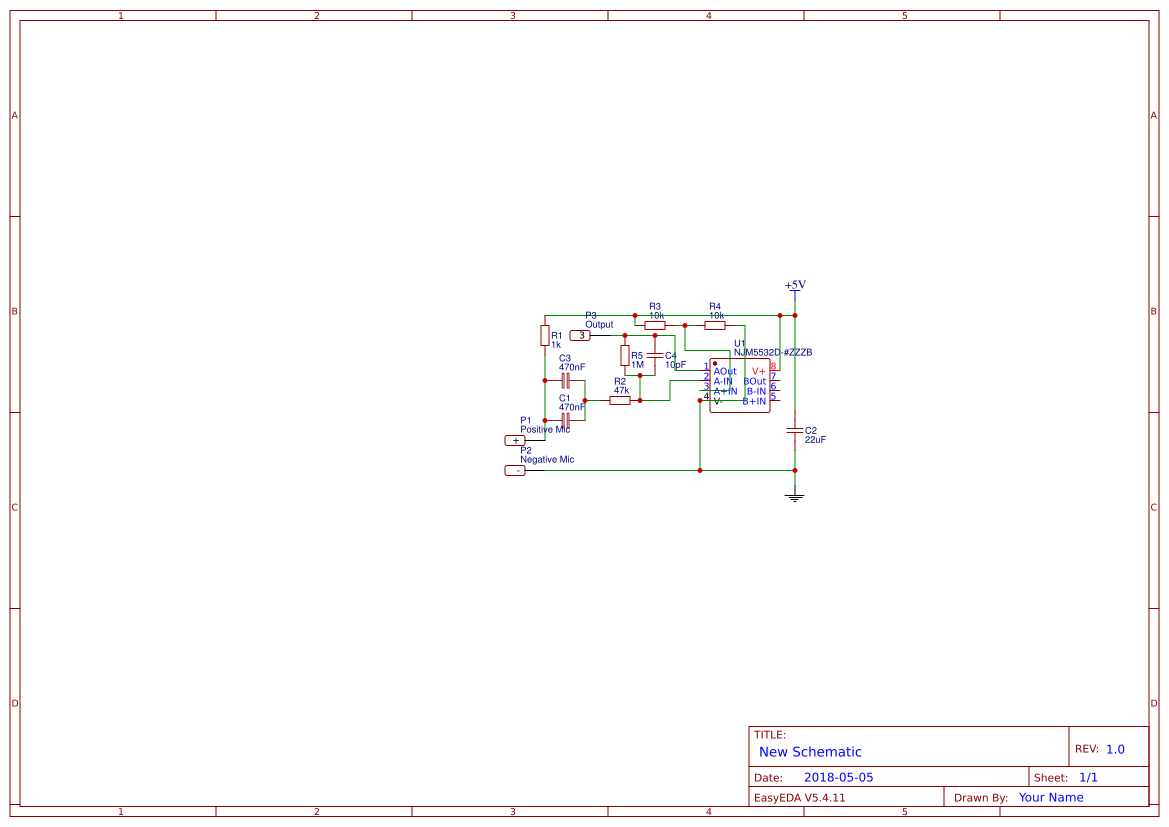Click pin number 7 on U1

click(x=774, y=377)
